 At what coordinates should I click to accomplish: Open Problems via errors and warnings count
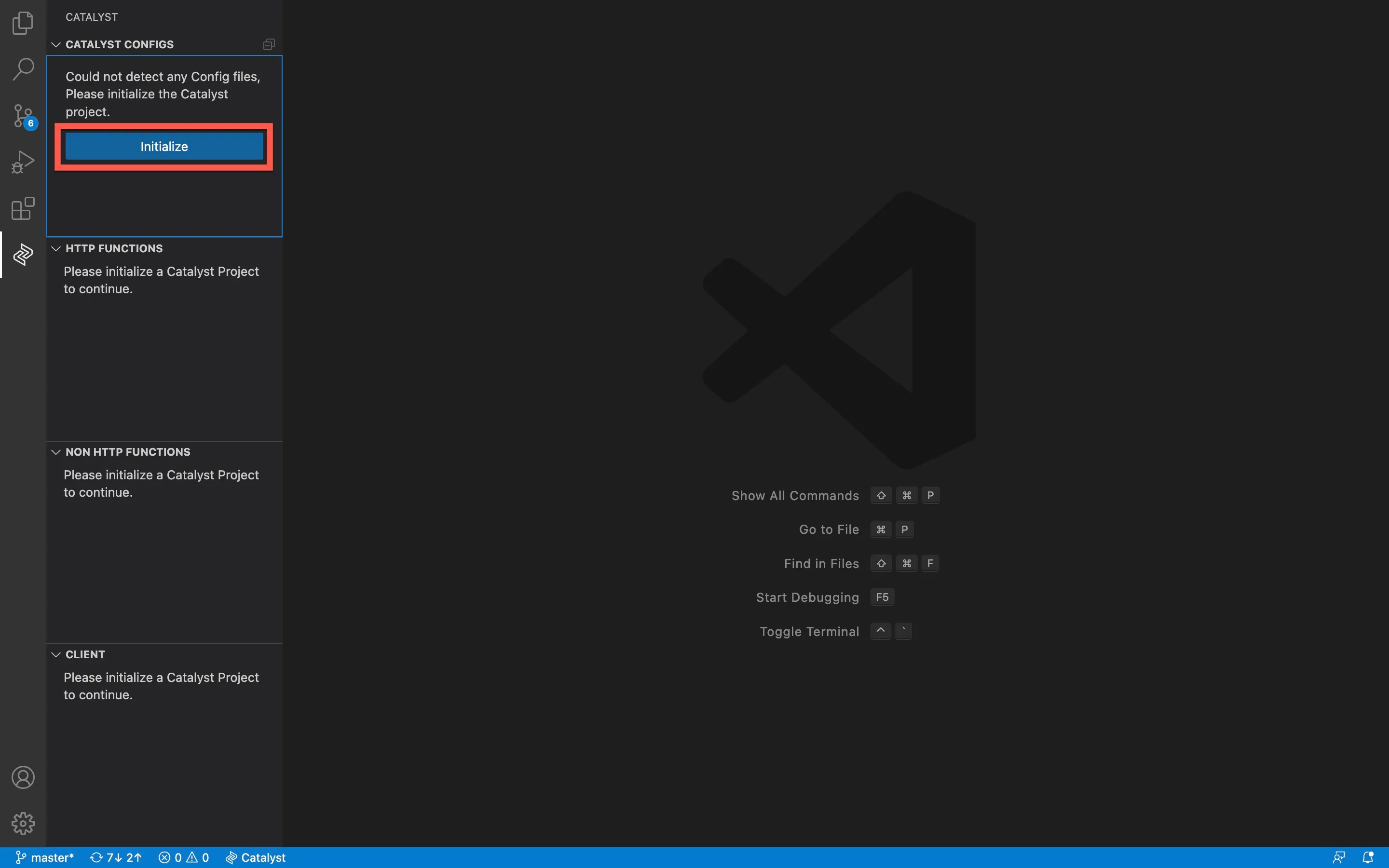[x=184, y=858]
